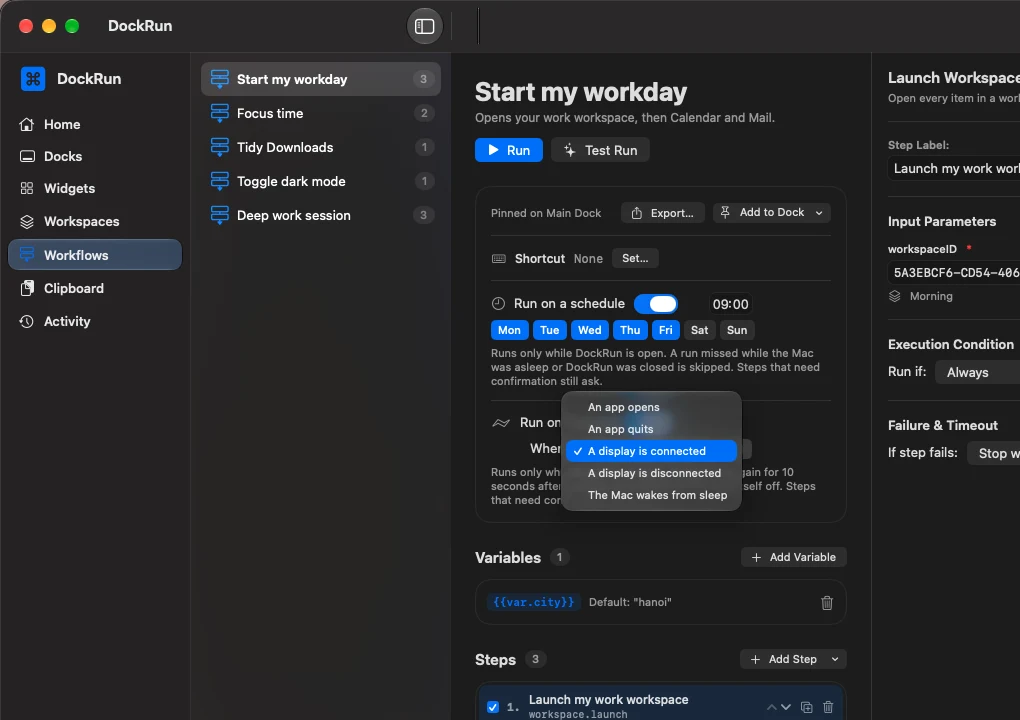Open Activity in the sidebar
Image resolution: width=1020 pixels, height=720 pixels.
(x=95, y=321)
